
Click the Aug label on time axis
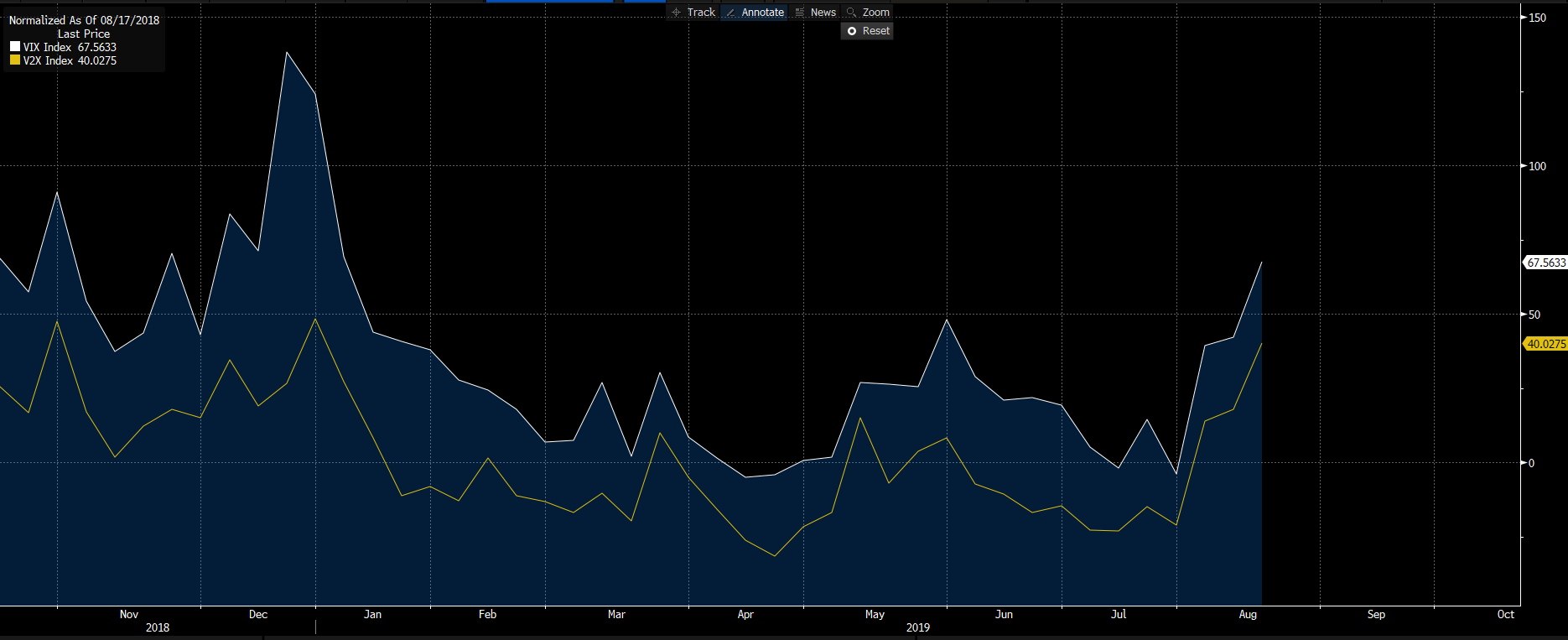1248,615
